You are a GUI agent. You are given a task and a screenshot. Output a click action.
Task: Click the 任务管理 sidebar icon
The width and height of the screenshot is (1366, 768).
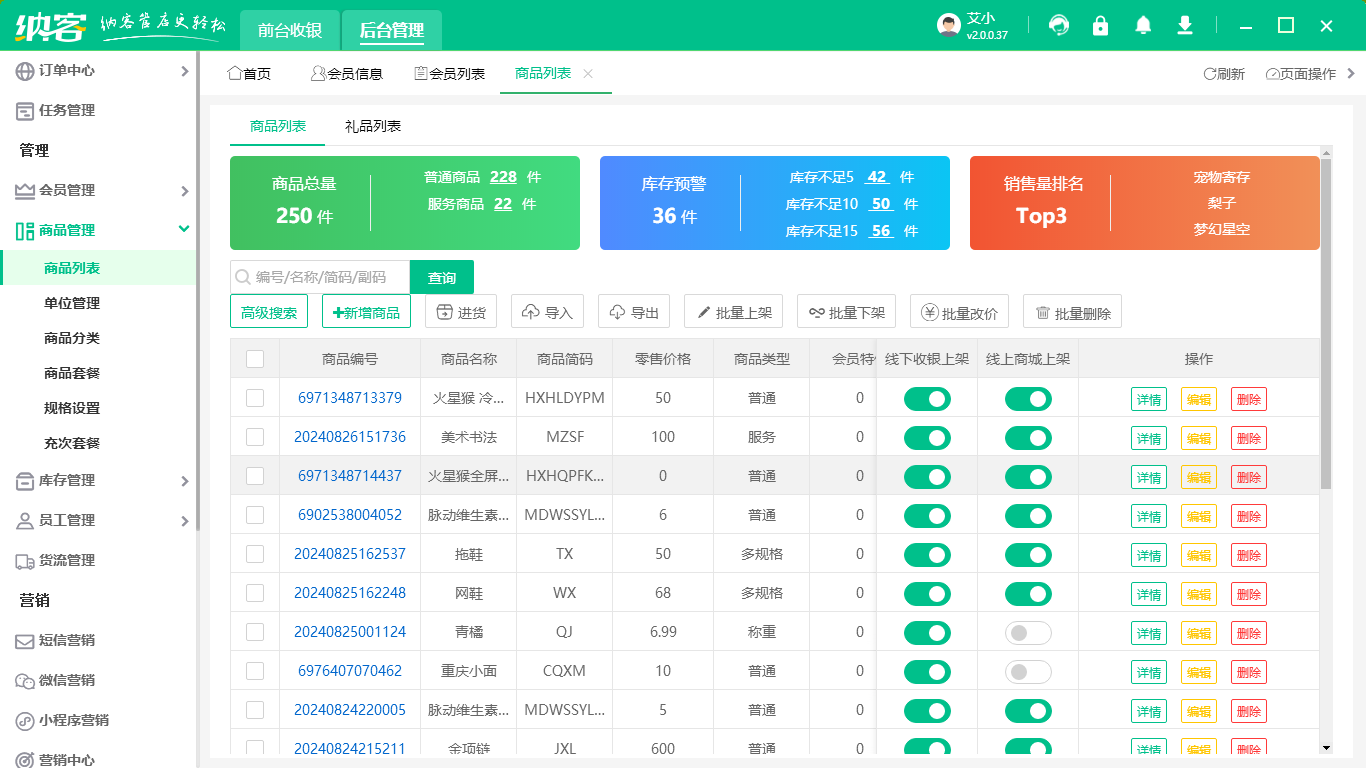coord(25,111)
